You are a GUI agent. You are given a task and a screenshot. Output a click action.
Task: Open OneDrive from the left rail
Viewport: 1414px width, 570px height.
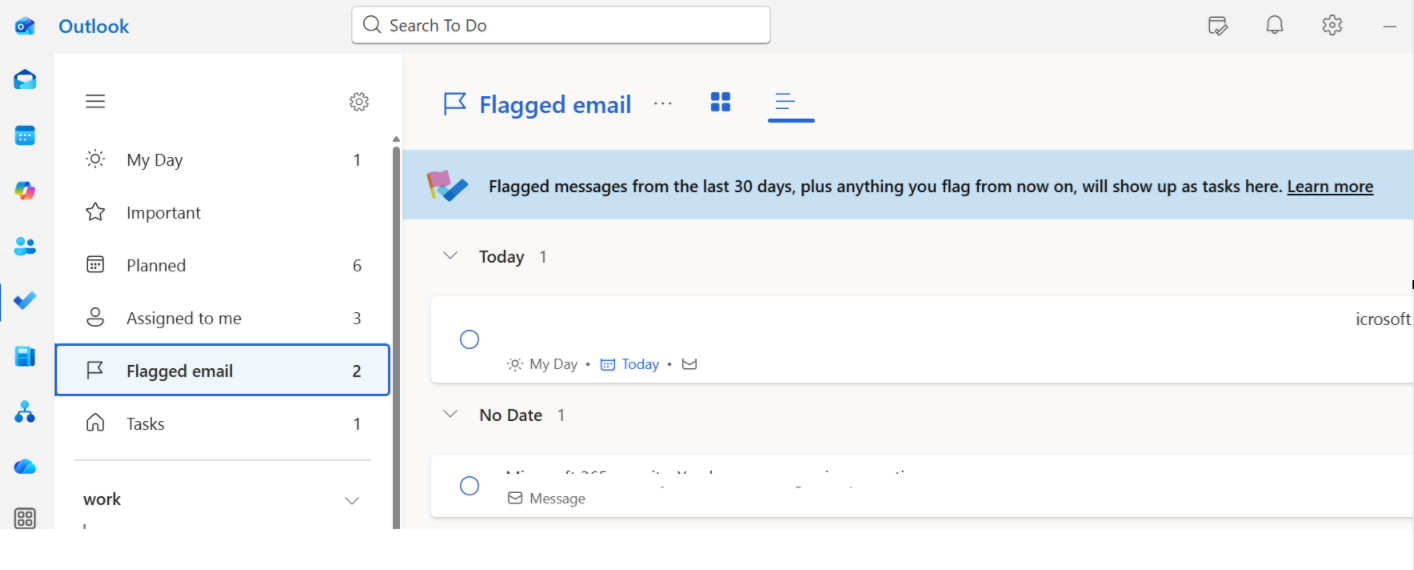(25, 467)
